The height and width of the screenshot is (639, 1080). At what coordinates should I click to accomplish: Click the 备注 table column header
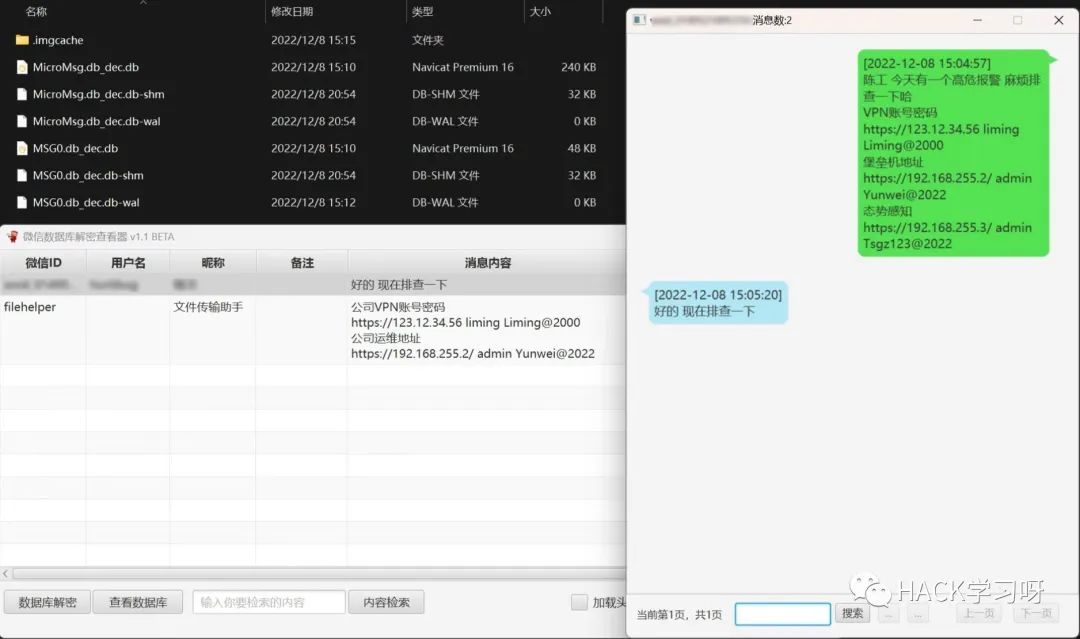click(x=302, y=262)
